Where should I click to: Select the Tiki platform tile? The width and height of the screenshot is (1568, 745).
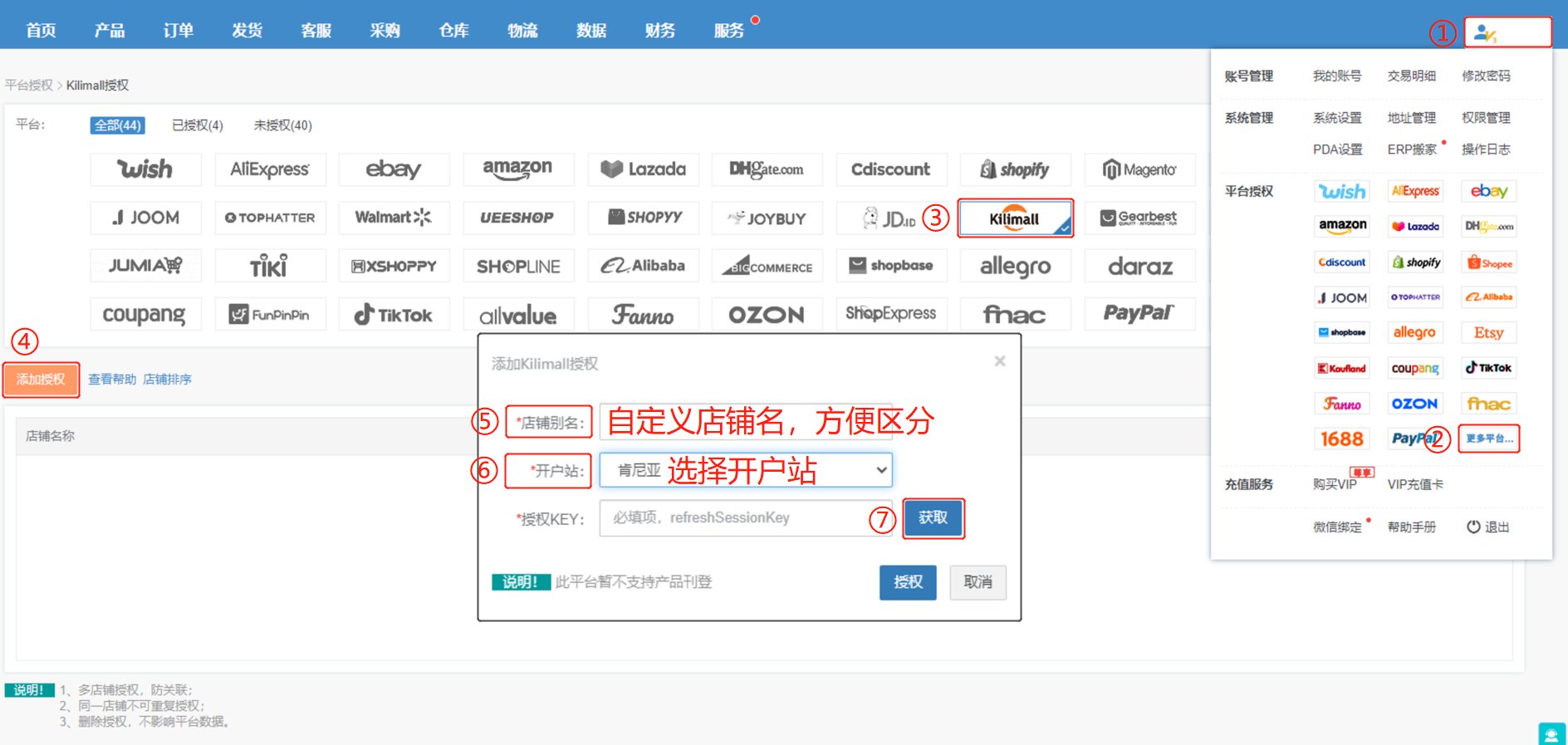point(270,266)
